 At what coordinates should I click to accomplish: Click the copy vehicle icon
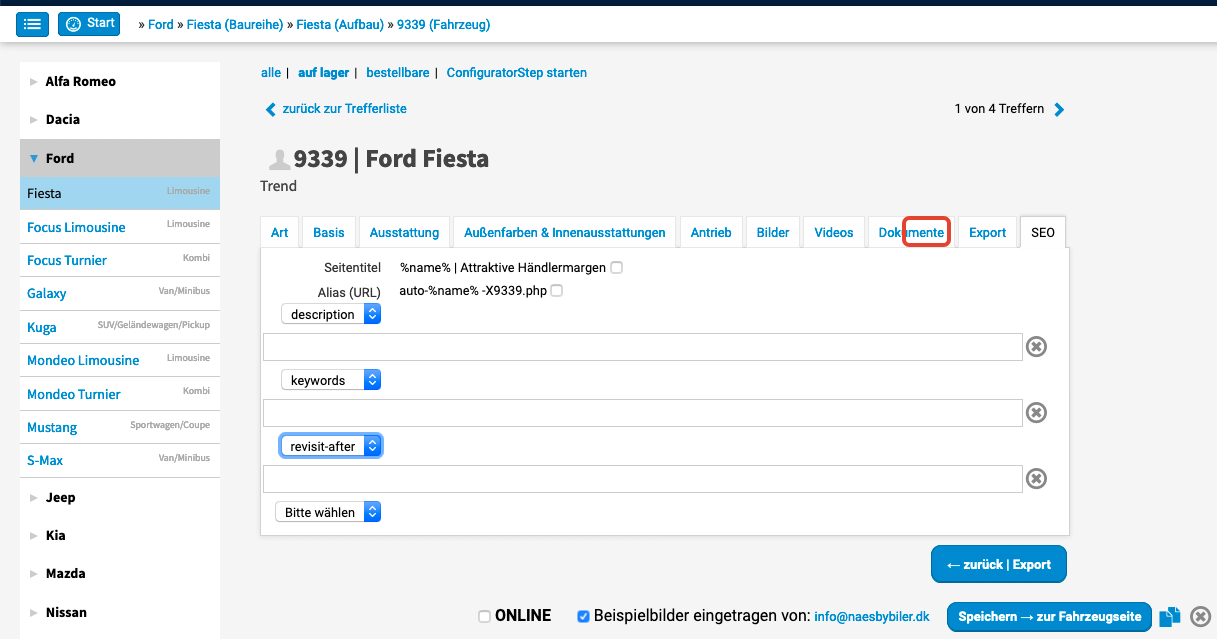[1169, 617]
